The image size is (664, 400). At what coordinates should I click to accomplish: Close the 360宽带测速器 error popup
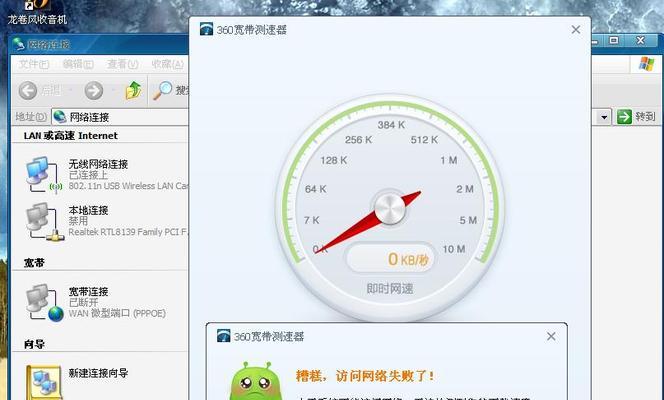551,337
